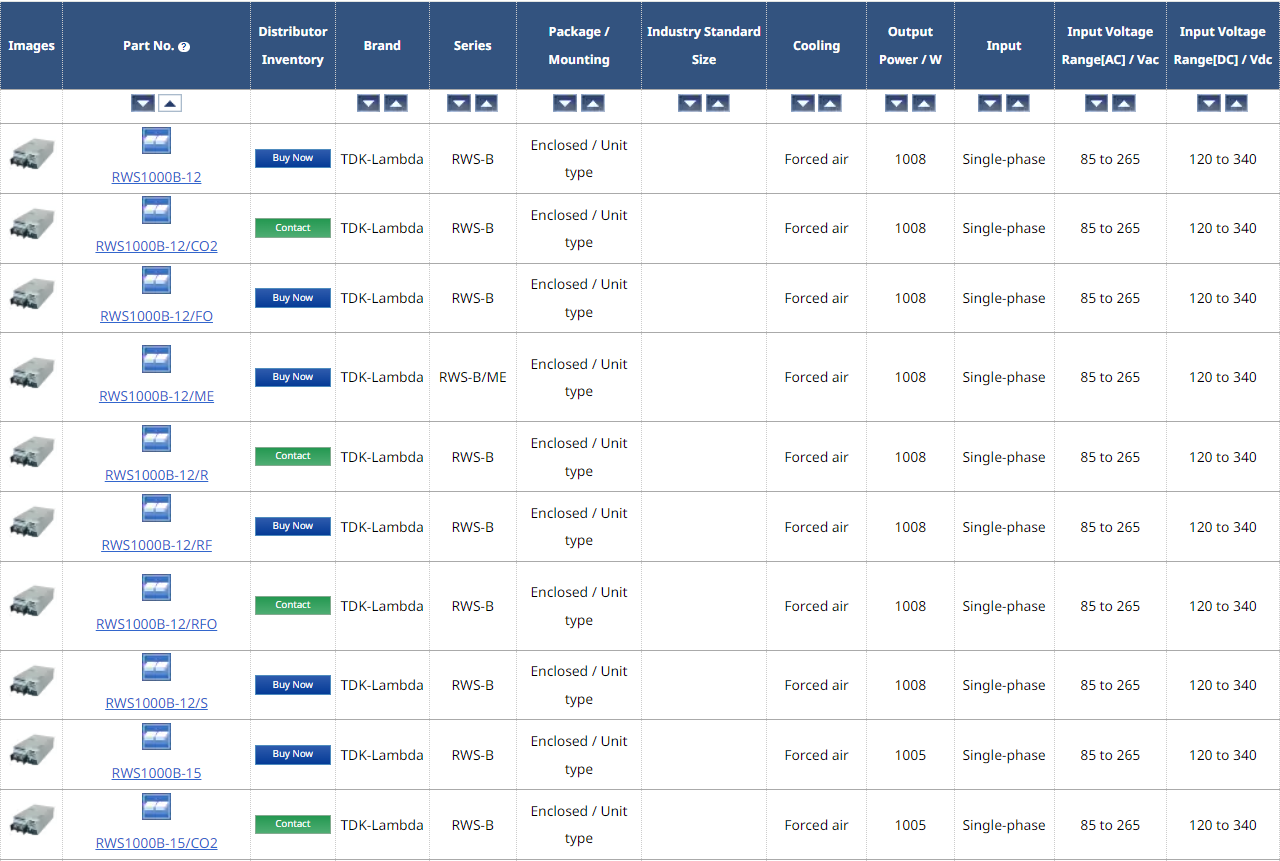This screenshot has height=861, width=1280.
Task: Click the blue icon above RWS1000B-12/ME link
Action: (156, 360)
